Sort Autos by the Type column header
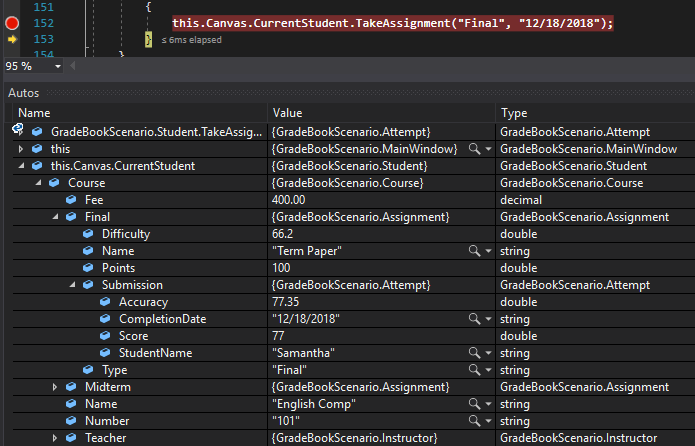Image resolution: width=695 pixels, height=446 pixels. pyautogui.click(x=514, y=113)
